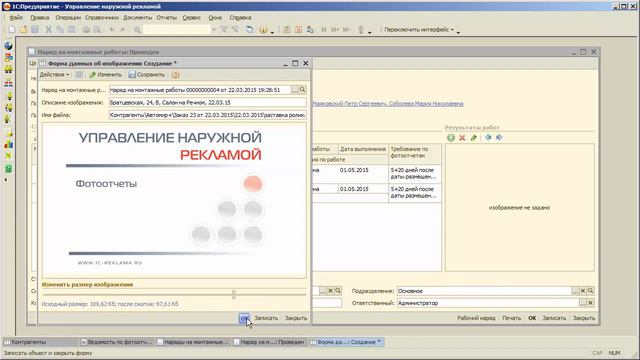Expand small arrow after toolbar Help icon
The image size is (640, 360).
tap(272, 31)
